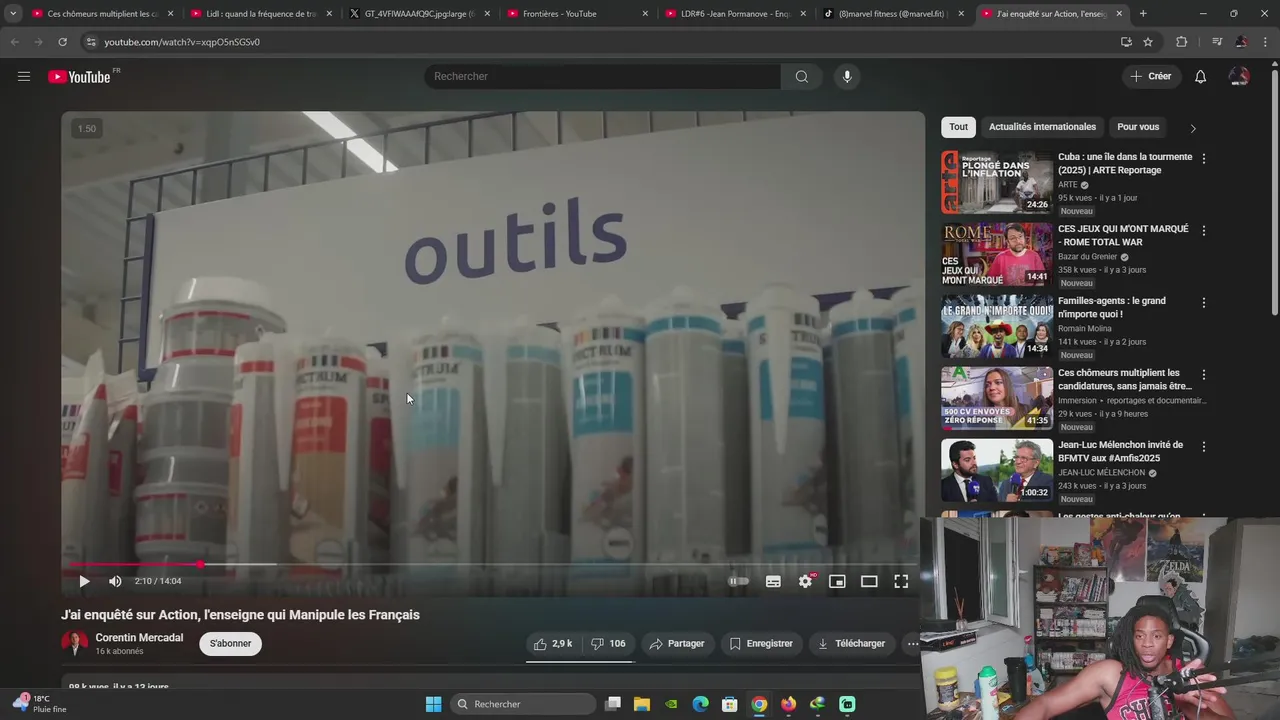Save the video with Enregistrer
Screen dimensions: 1280x720
pos(761,644)
